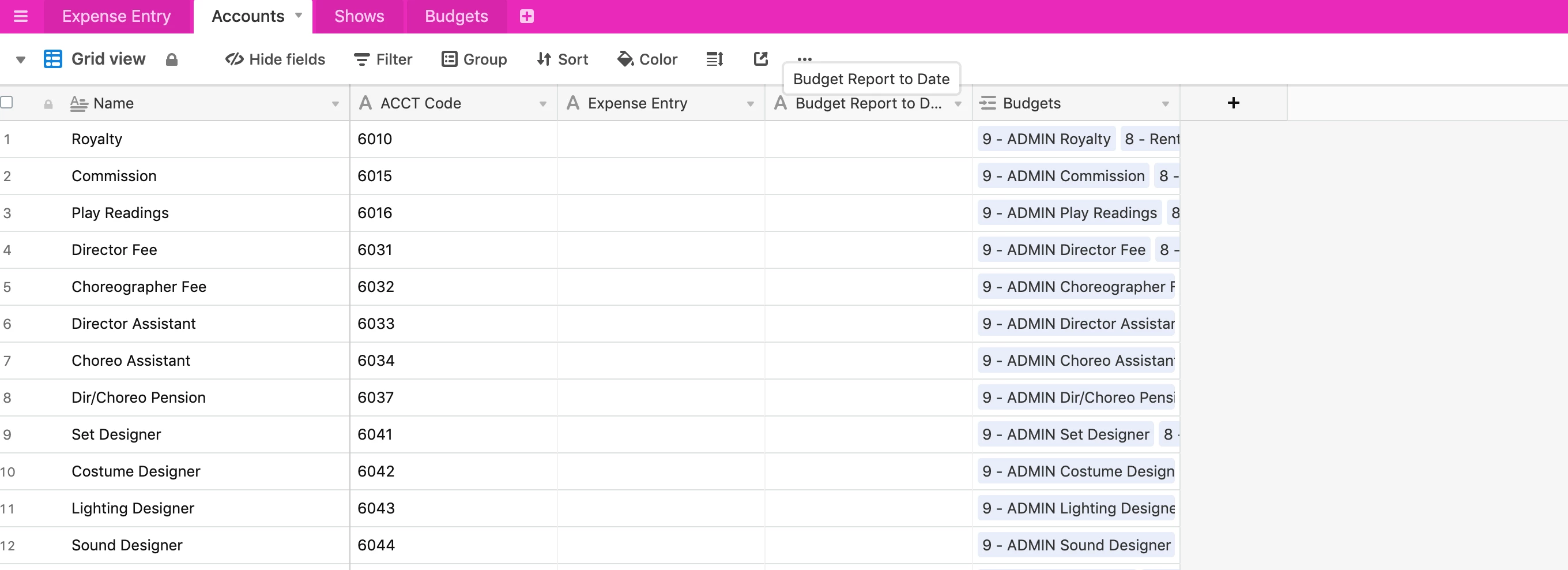Click empty Budget Report cell for Commission
This screenshot has width=1568, height=570.
[x=869, y=176]
